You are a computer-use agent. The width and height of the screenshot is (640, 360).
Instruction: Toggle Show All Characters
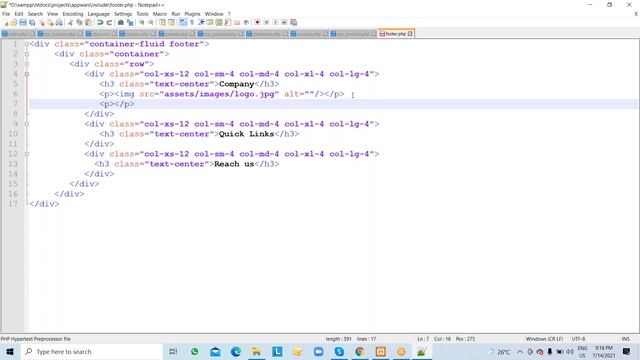point(191,22)
